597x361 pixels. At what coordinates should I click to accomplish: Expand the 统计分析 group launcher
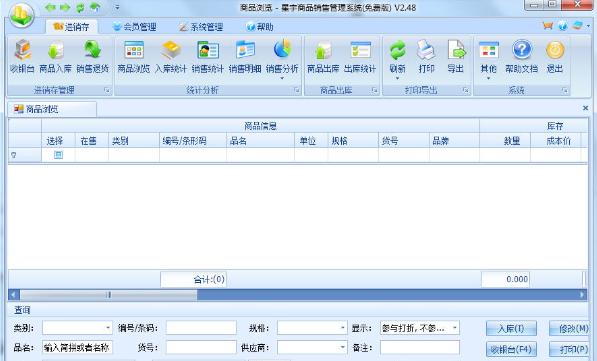click(297, 91)
